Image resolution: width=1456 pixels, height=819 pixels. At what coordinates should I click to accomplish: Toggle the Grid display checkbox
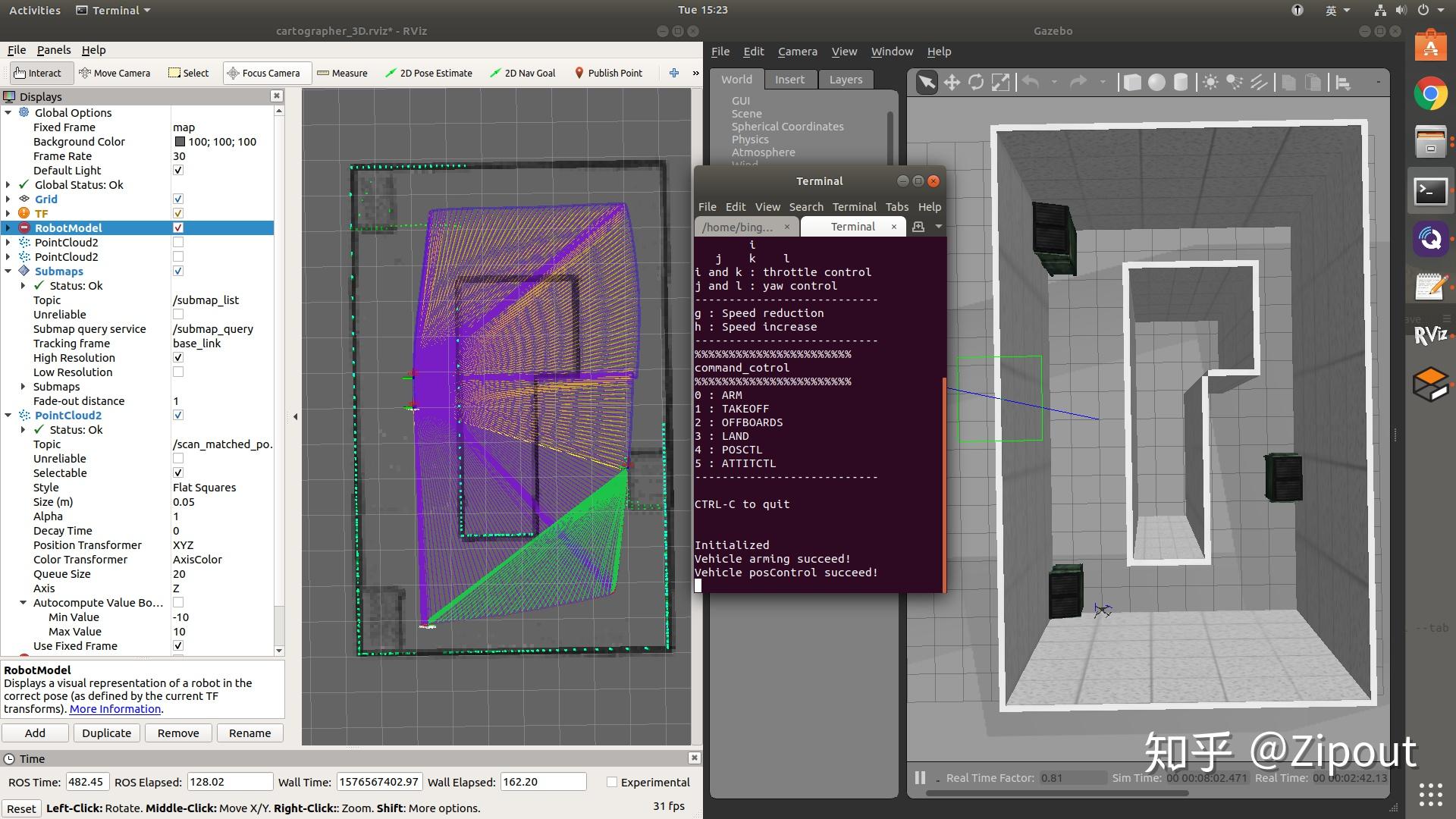pos(178,199)
